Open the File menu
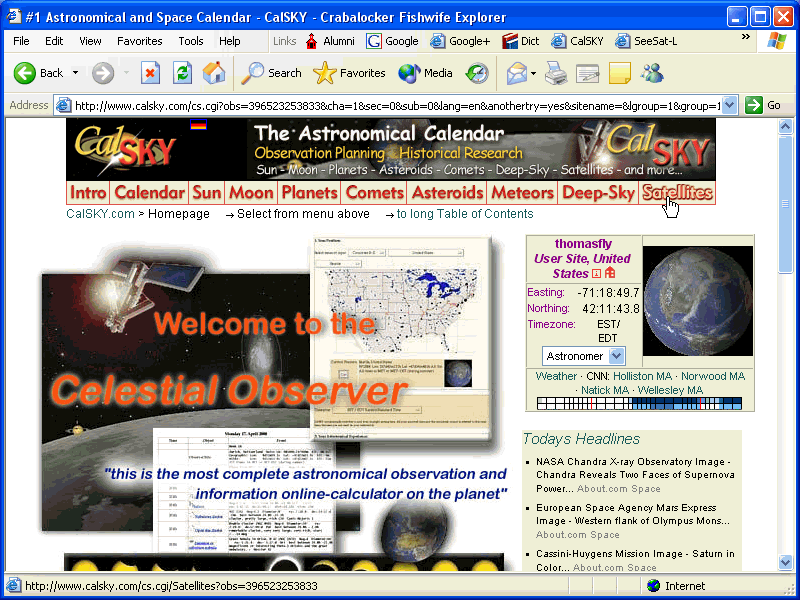 21,41
